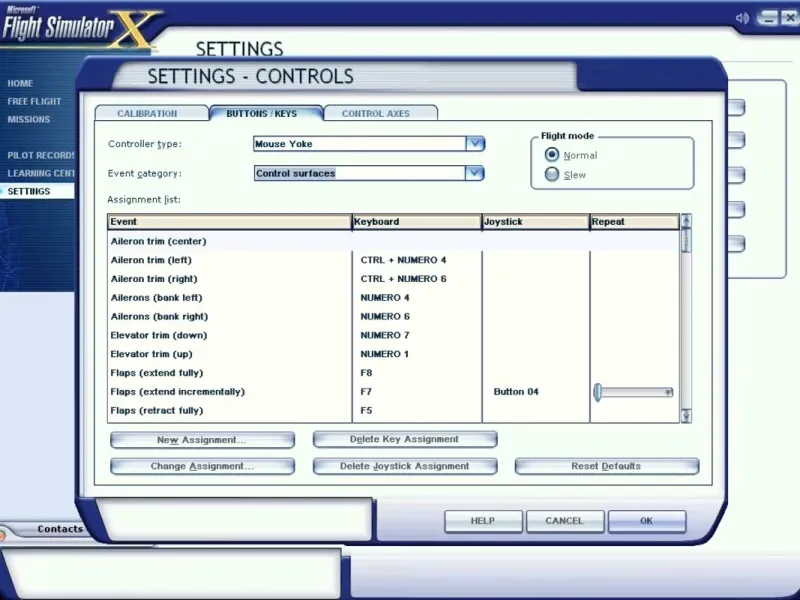Click the Reset Defaults button
This screenshot has height=600, width=800.
[607, 466]
